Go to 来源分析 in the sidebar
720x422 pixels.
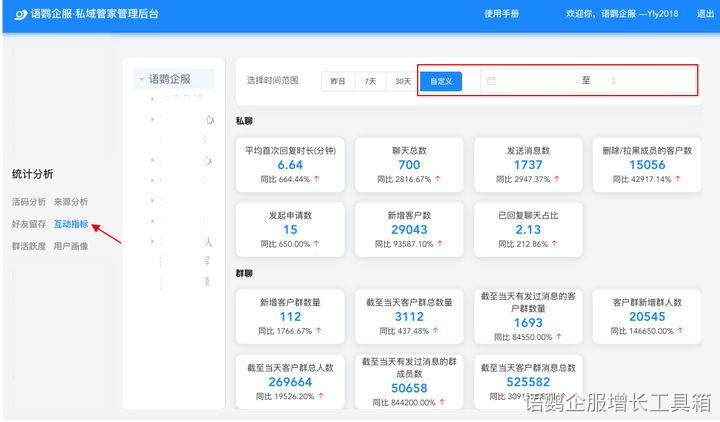(x=71, y=202)
